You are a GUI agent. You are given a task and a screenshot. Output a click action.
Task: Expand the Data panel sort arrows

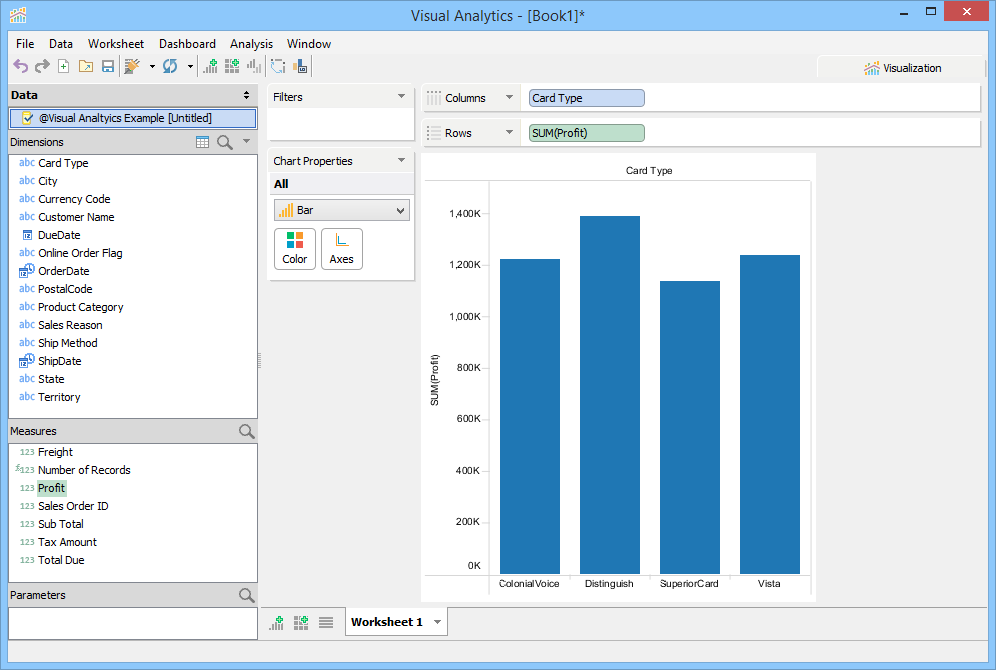coord(246,95)
